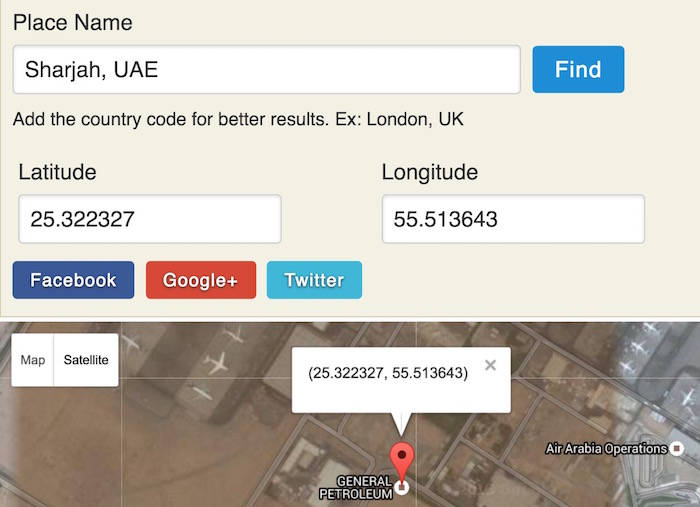This screenshot has height=507, width=700.
Task: Click the country code hint text
Action: tap(238, 120)
